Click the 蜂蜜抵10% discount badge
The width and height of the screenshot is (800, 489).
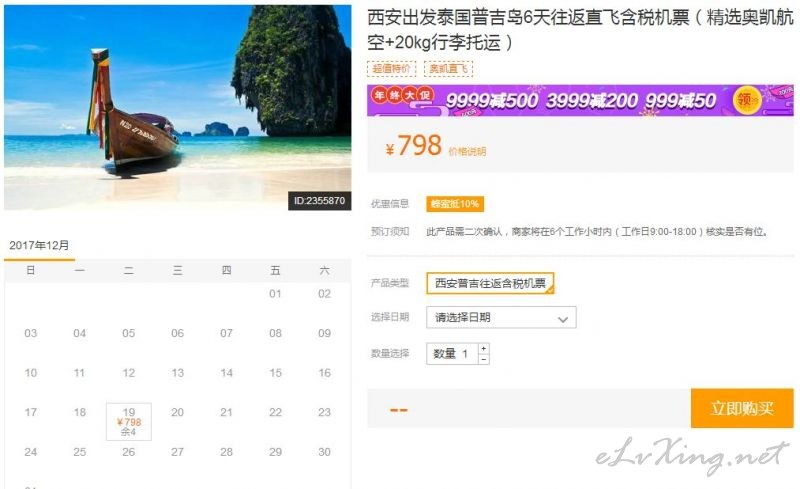[x=455, y=204]
